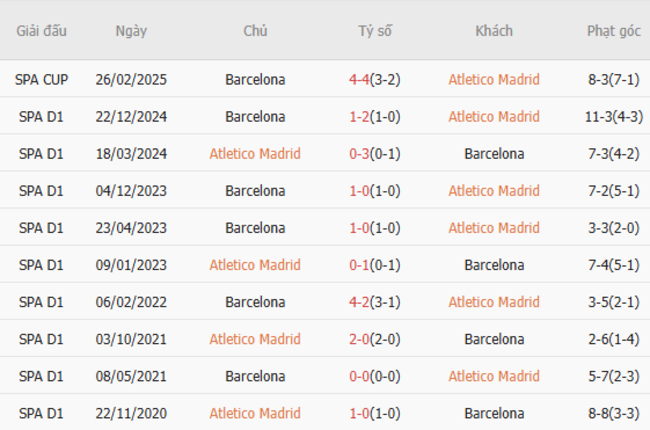The image size is (650, 430).
Task: Click the SPA CUP league cell
Action: (x=42, y=79)
